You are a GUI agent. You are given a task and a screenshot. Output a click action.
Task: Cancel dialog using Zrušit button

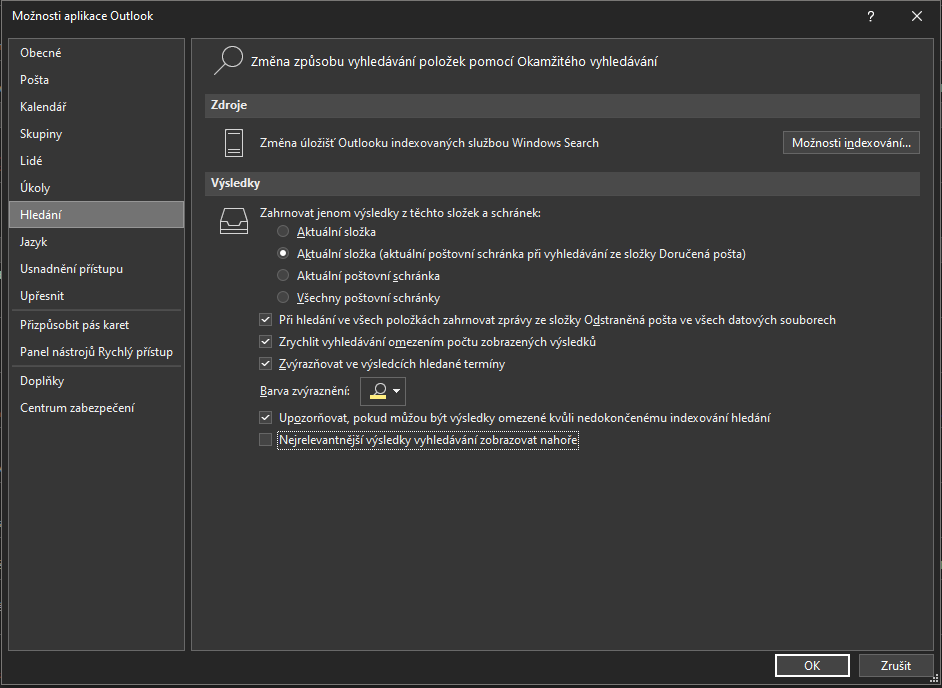[x=896, y=665]
